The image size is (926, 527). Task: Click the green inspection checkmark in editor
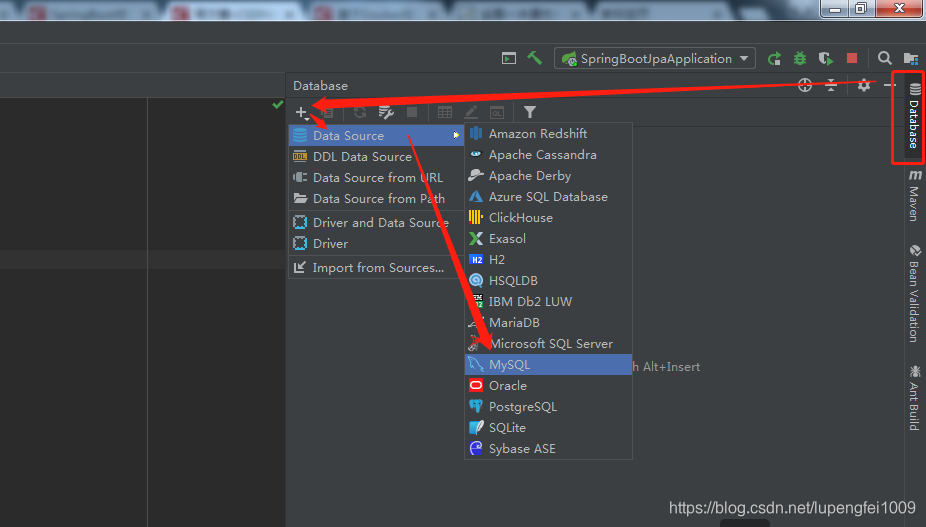pyautogui.click(x=278, y=105)
